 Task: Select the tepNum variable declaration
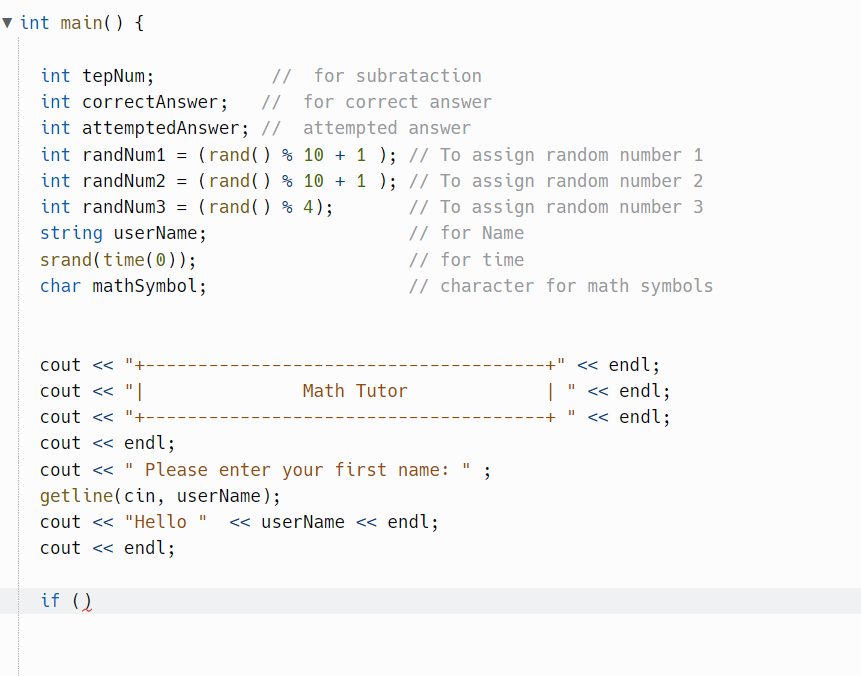pyautogui.click(x=85, y=75)
